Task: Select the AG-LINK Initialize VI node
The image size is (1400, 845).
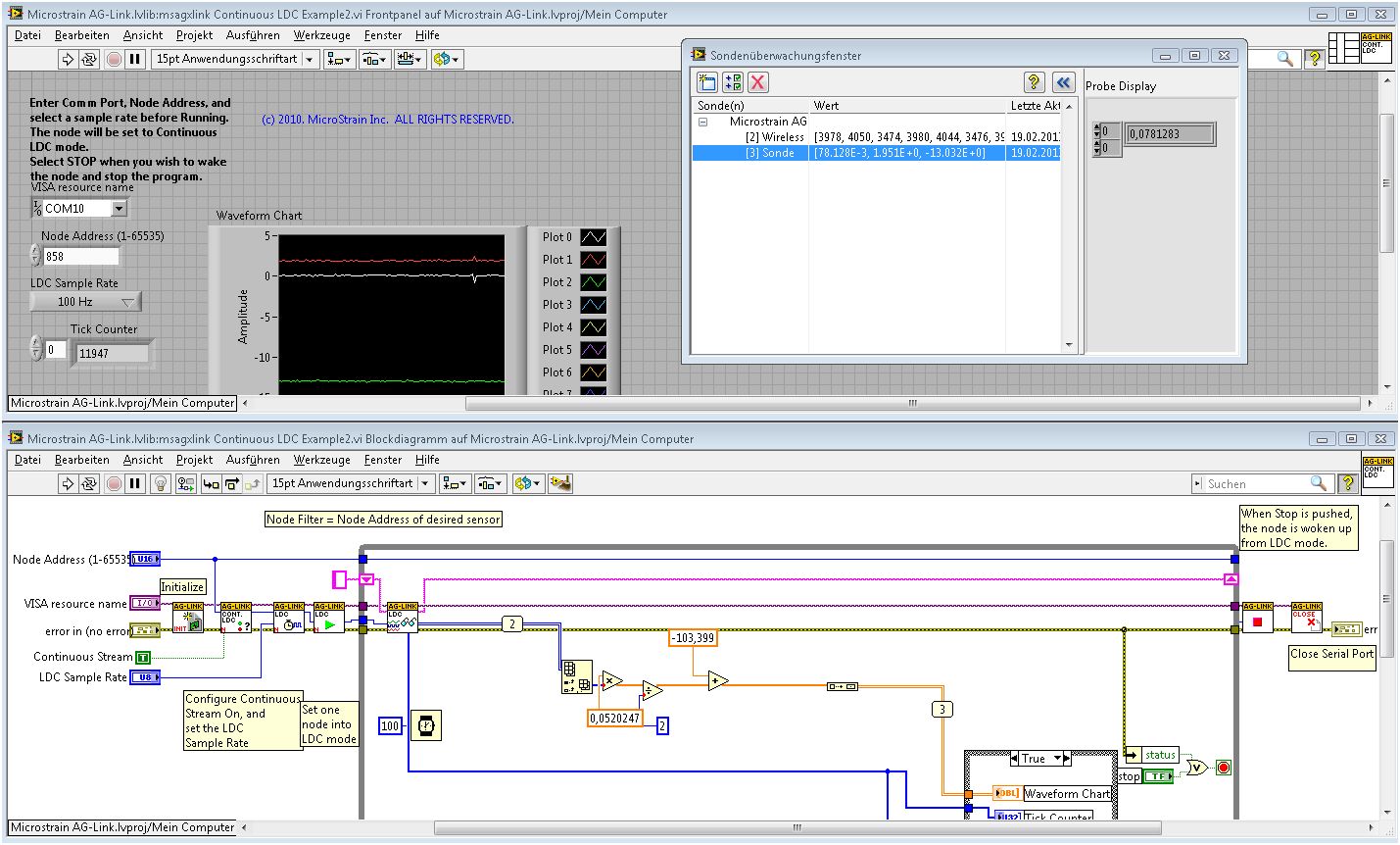Action: coord(187,618)
